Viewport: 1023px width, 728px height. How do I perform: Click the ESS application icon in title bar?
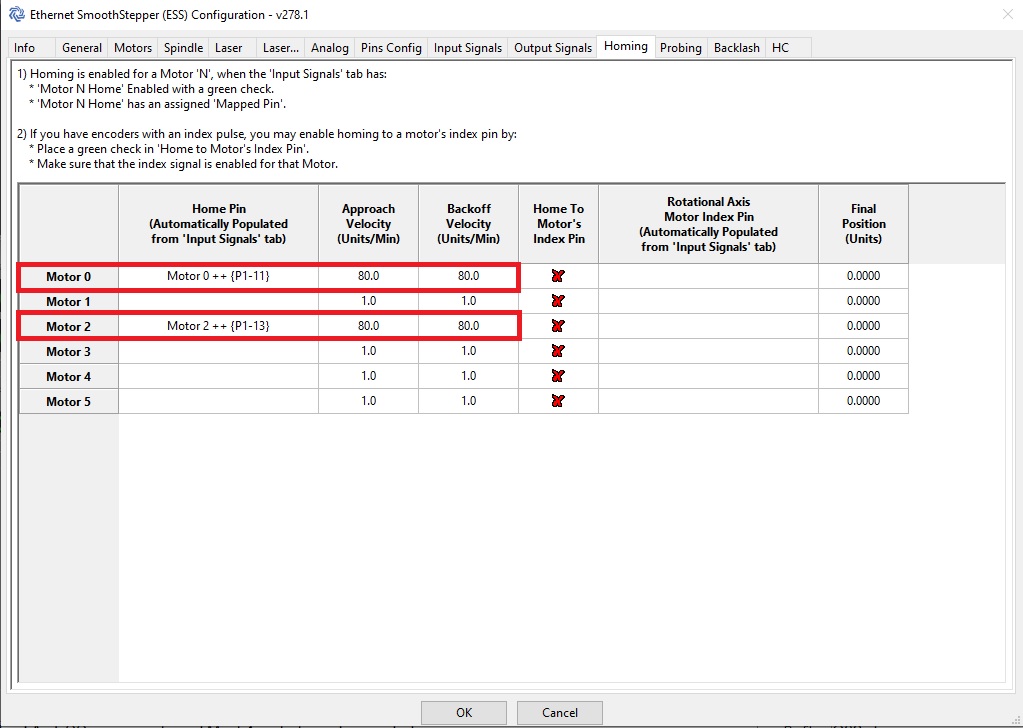16,14
